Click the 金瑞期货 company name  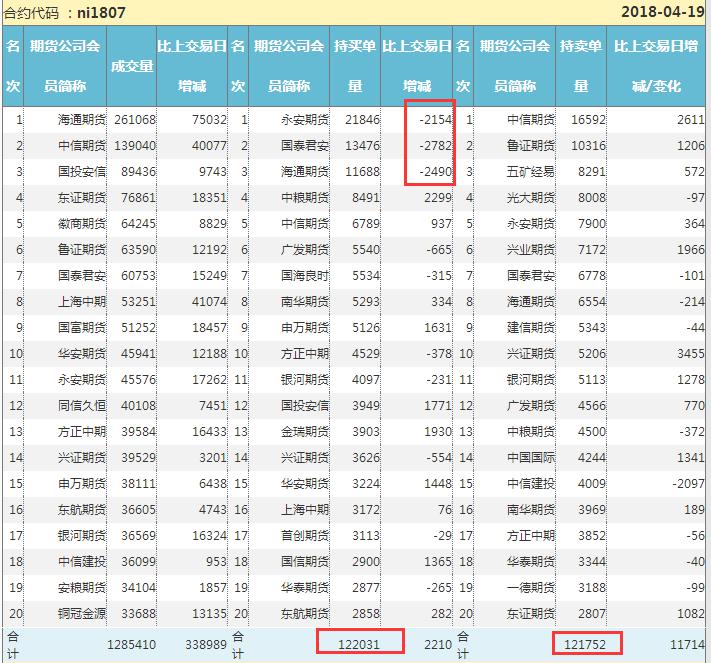(305, 432)
